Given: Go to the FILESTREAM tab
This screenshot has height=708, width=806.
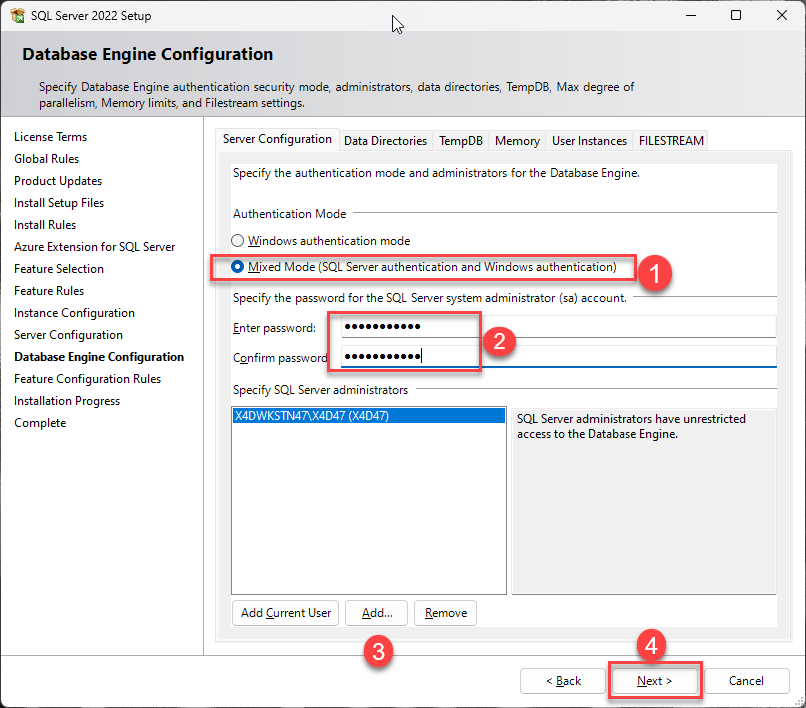Looking at the screenshot, I should tap(671, 141).
